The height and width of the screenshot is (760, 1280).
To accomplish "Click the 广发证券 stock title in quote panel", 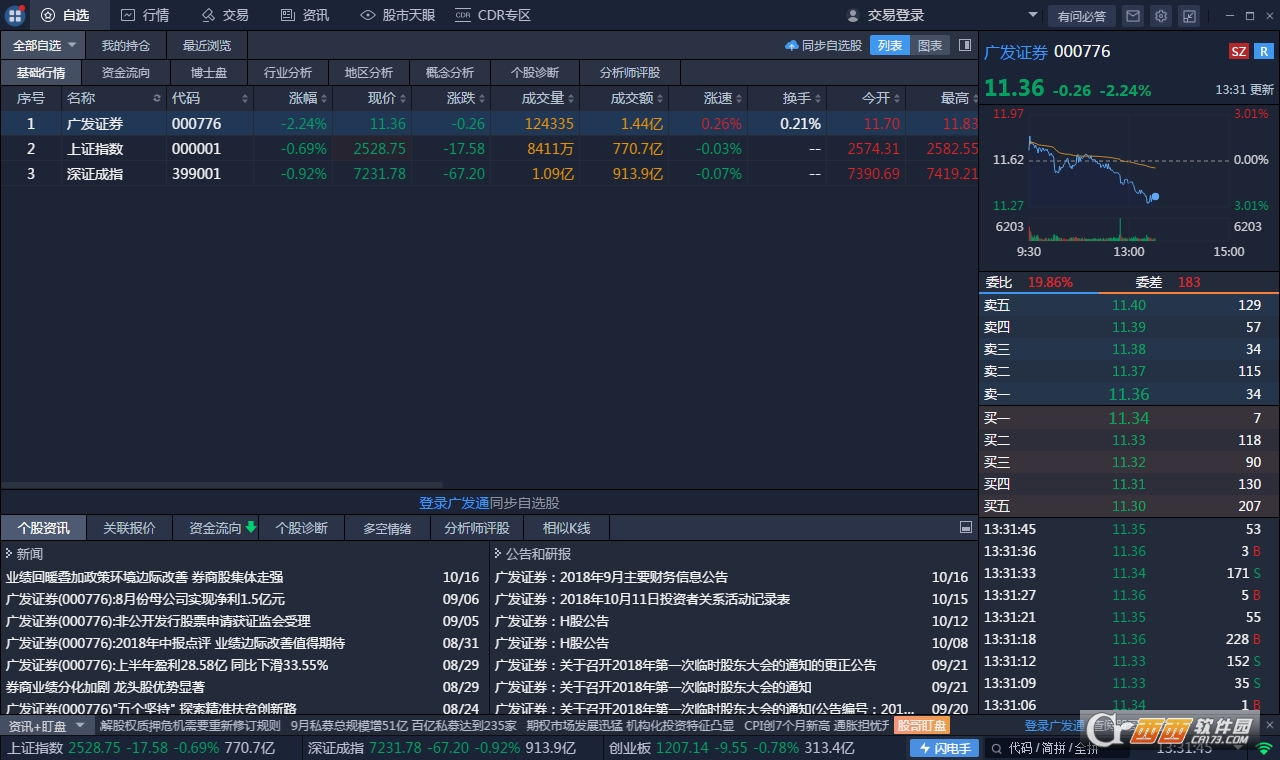I will click(x=1016, y=52).
